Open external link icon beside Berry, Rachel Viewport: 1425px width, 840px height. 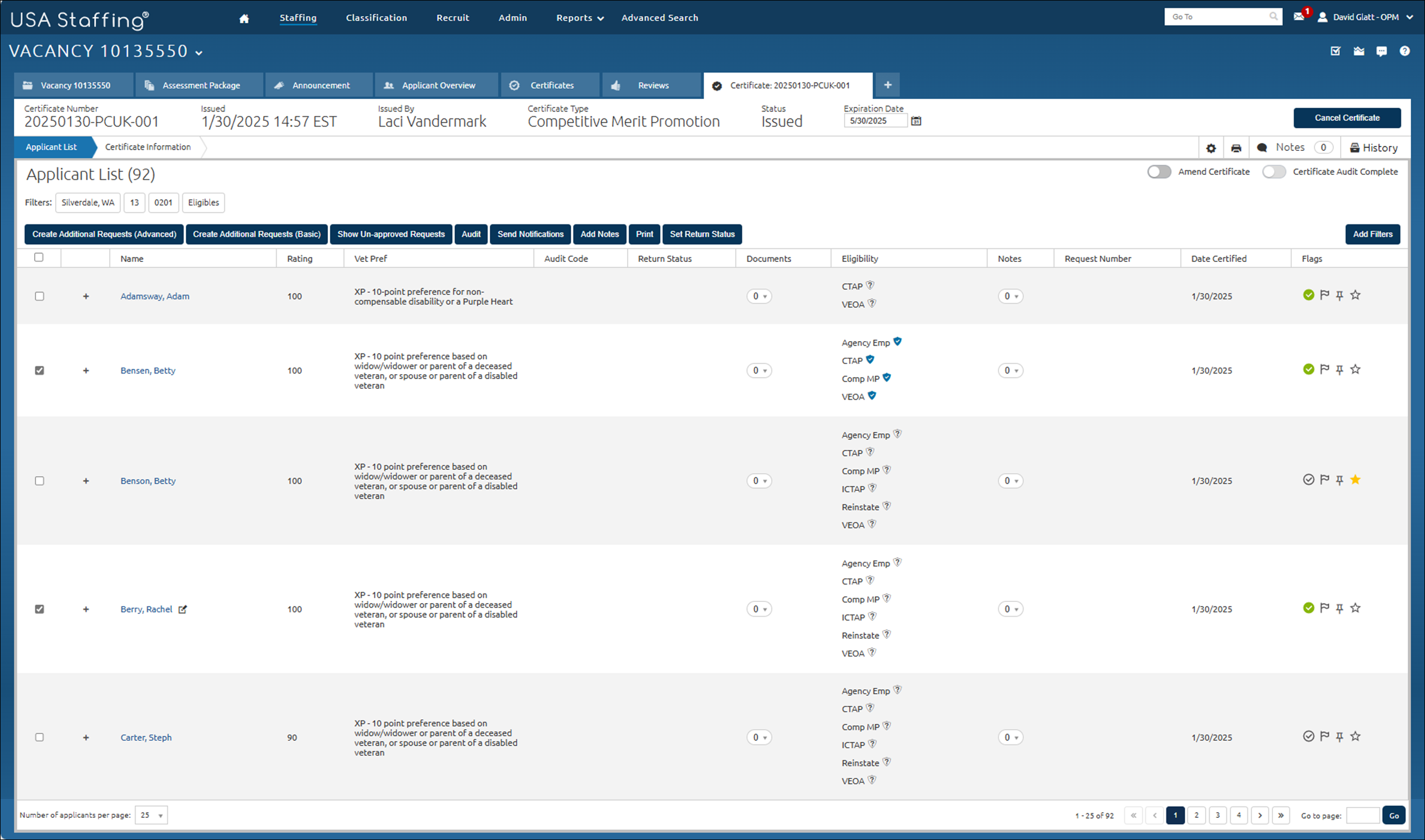pos(182,609)
